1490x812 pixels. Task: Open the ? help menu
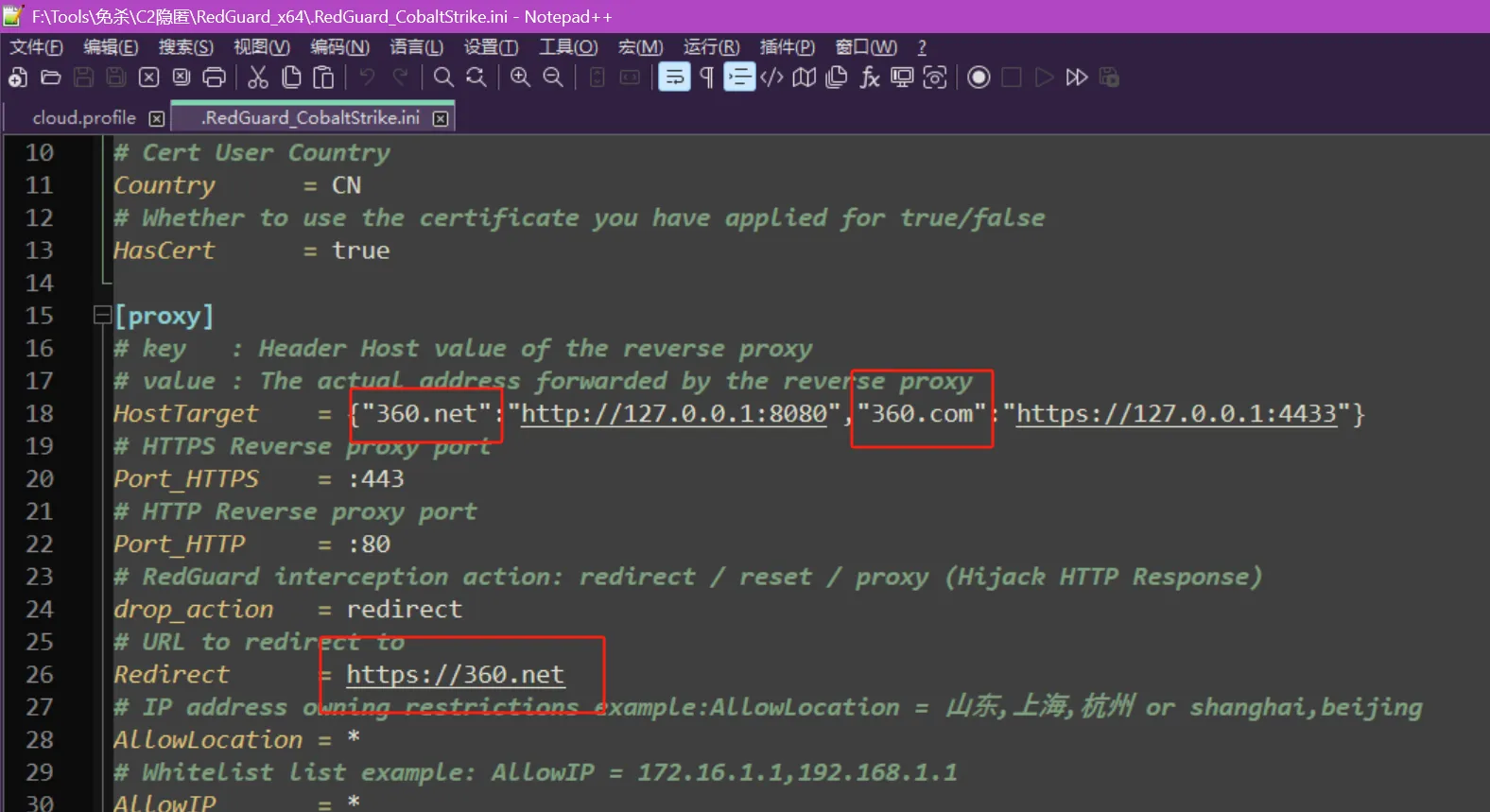[922, 47]
